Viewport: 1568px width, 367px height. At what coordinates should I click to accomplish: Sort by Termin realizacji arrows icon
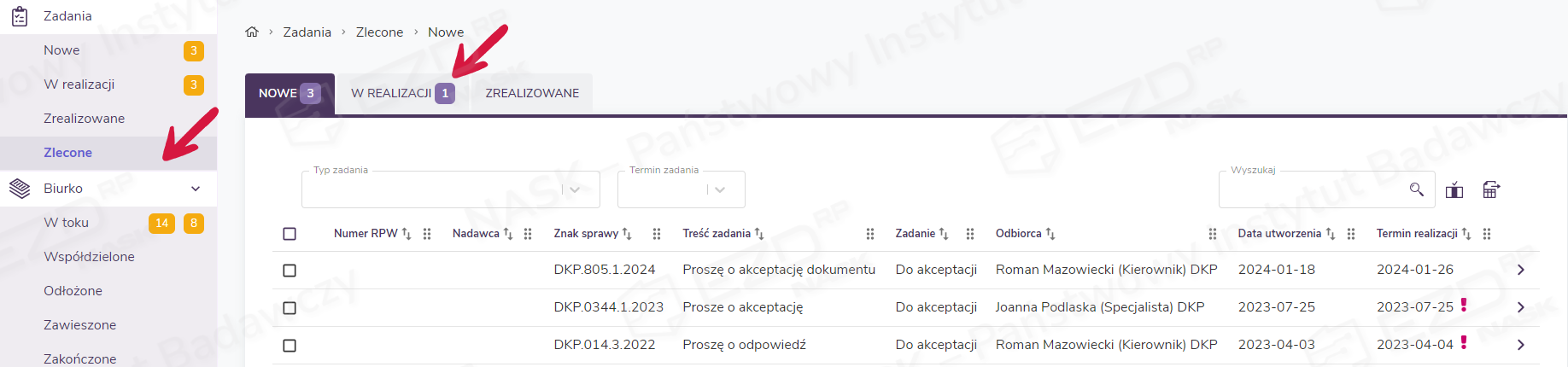click(1466, 234)
